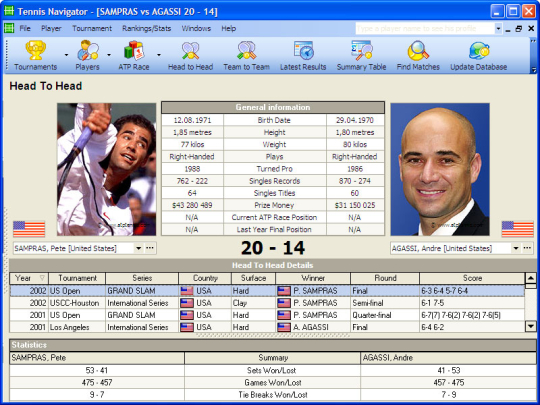The height and width of the screenshot is (405, 540).
Task: Click the Tie Breaks Won/Lost summary row
Action: (273, 395)
